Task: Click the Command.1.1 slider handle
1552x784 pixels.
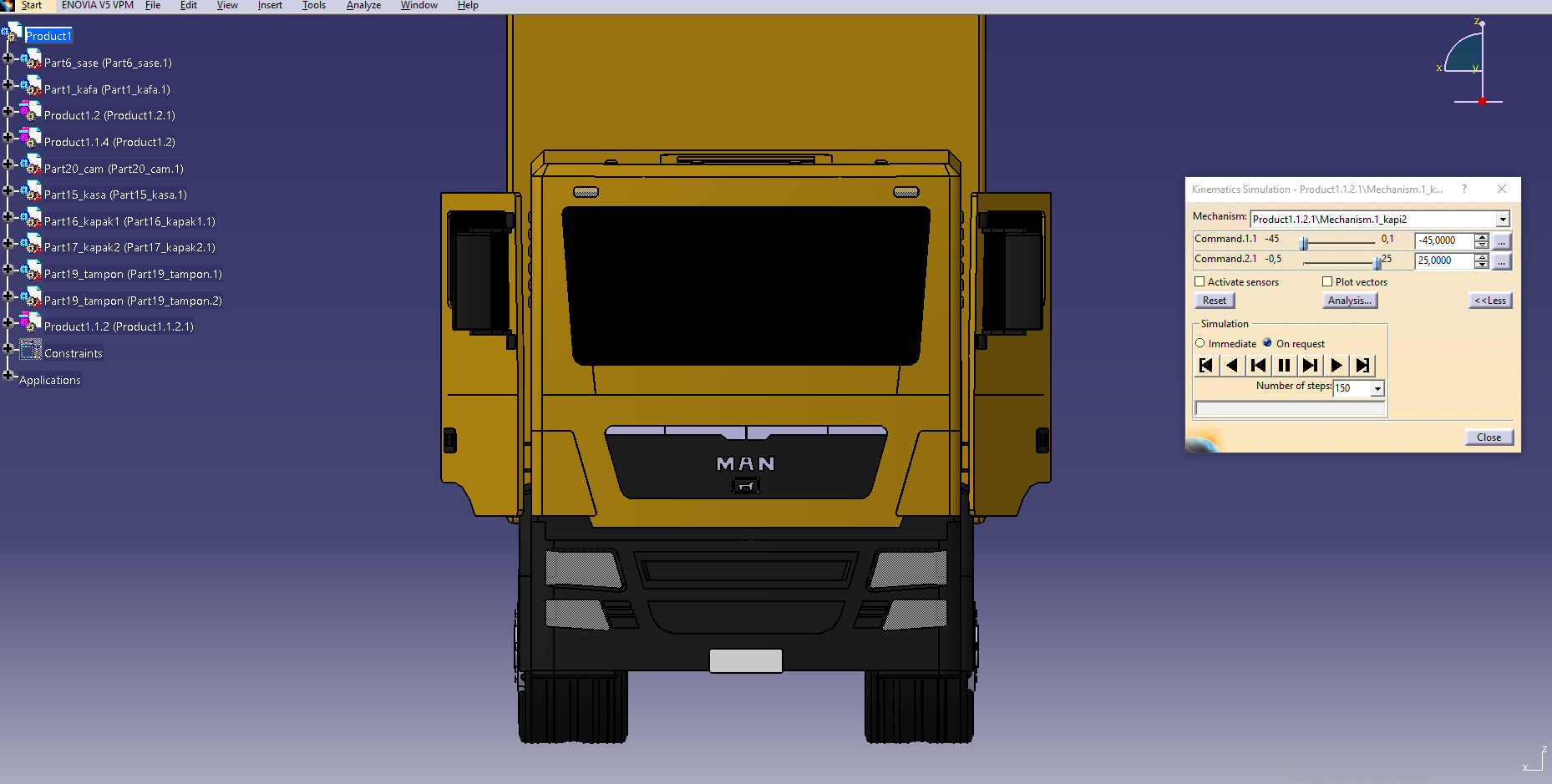Action: click(x=1304, y=243)
